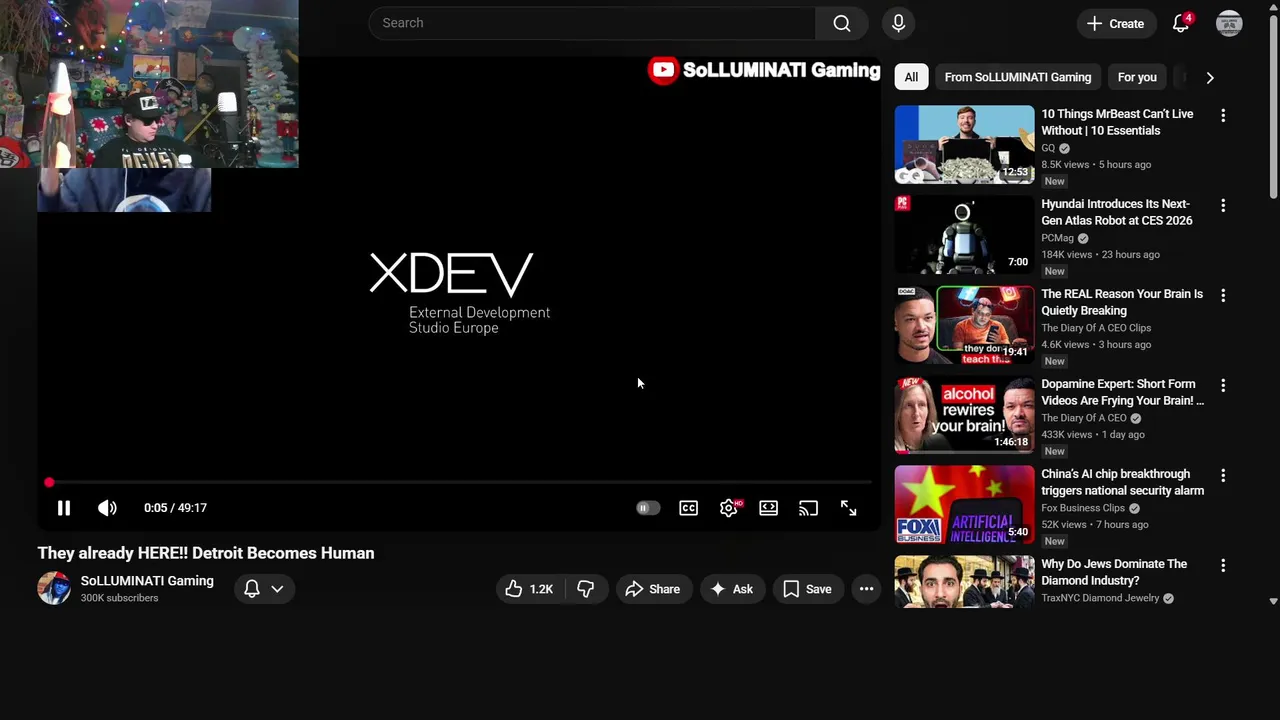Open more actions ellipsis below video
1280x720 pixels.
pyautogui.click(x=866, y=589)
